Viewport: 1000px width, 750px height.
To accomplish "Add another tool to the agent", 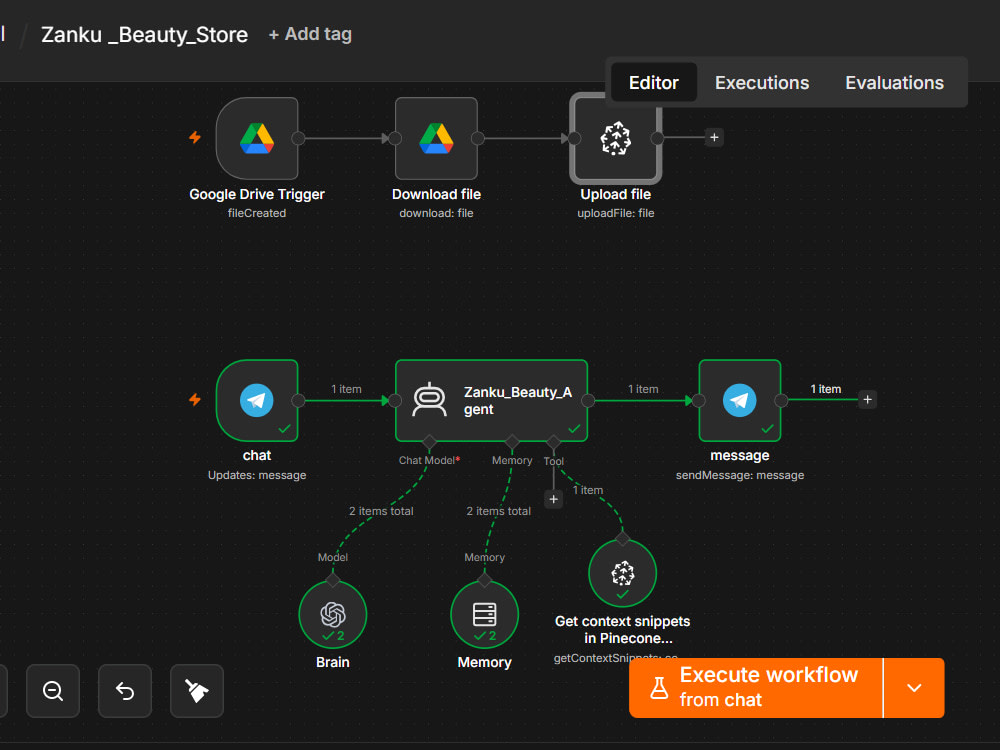I will click(x=554, y=499).
